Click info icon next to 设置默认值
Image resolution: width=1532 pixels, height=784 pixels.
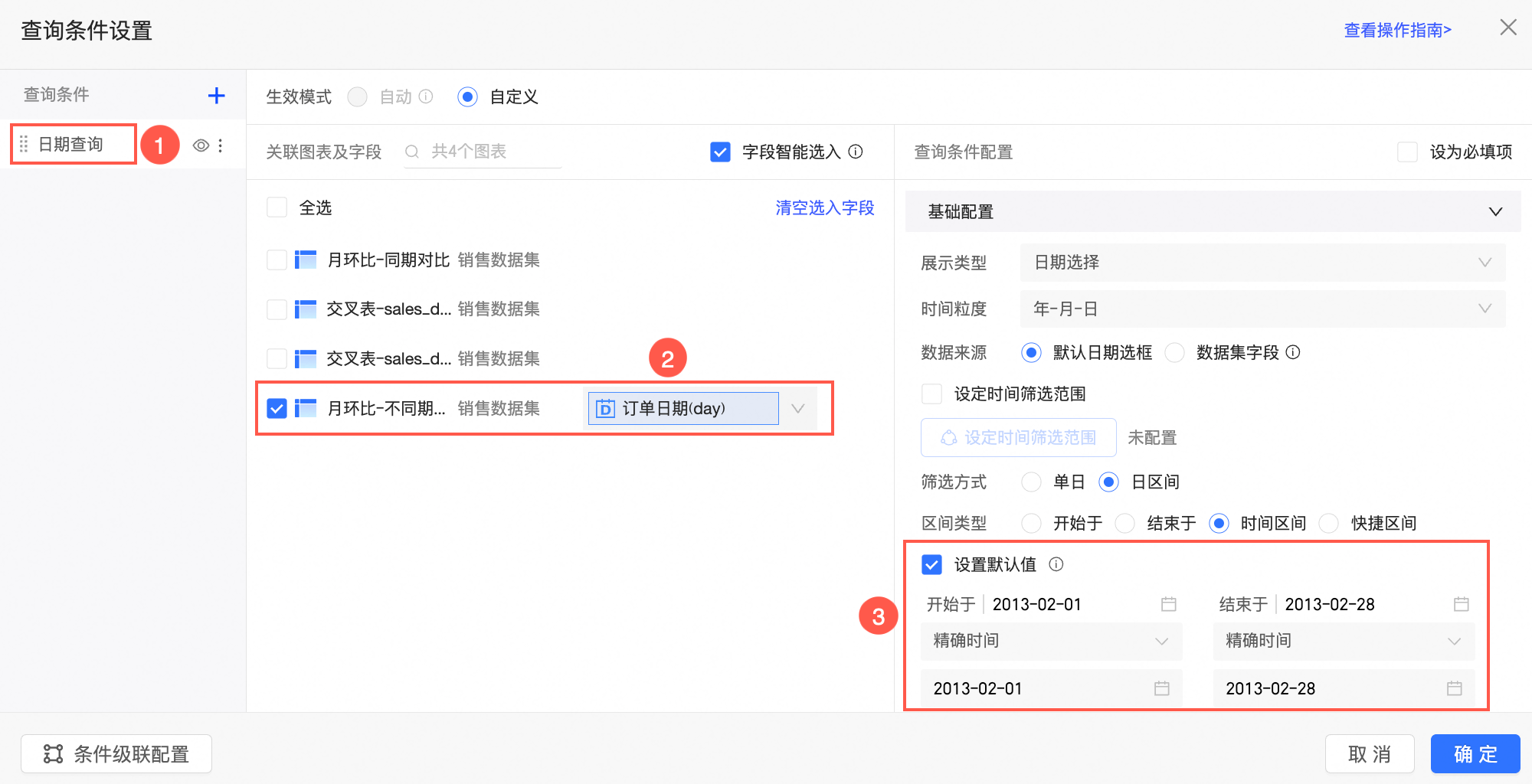1056,564
